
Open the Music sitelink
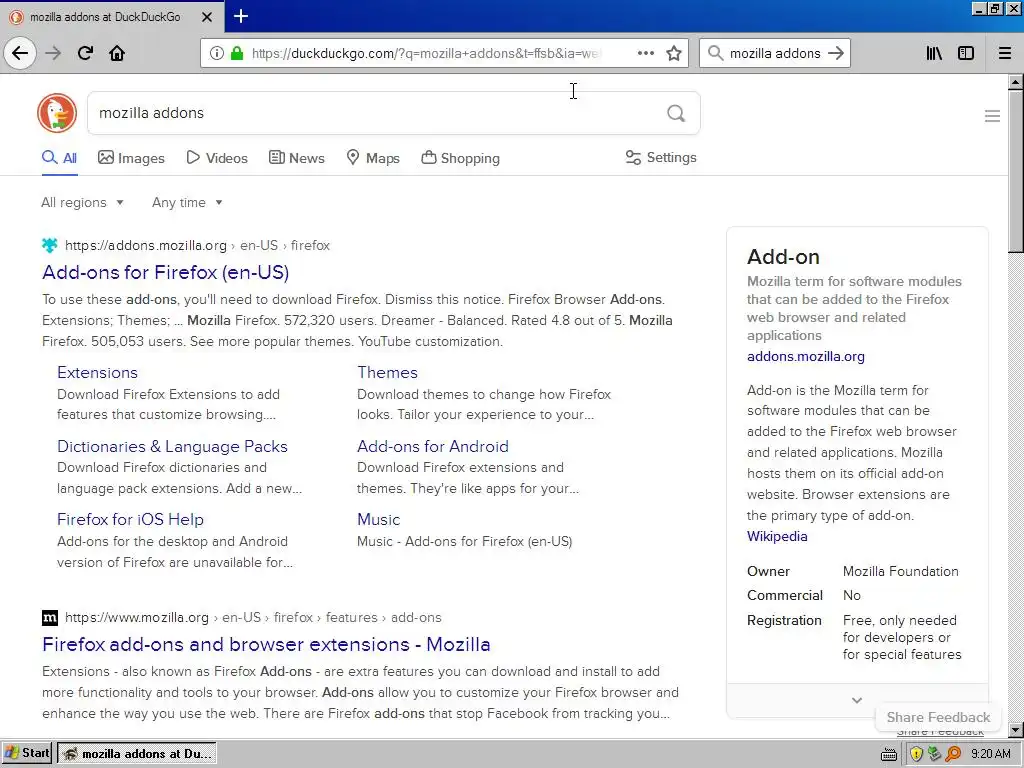(x=379, y=519)
